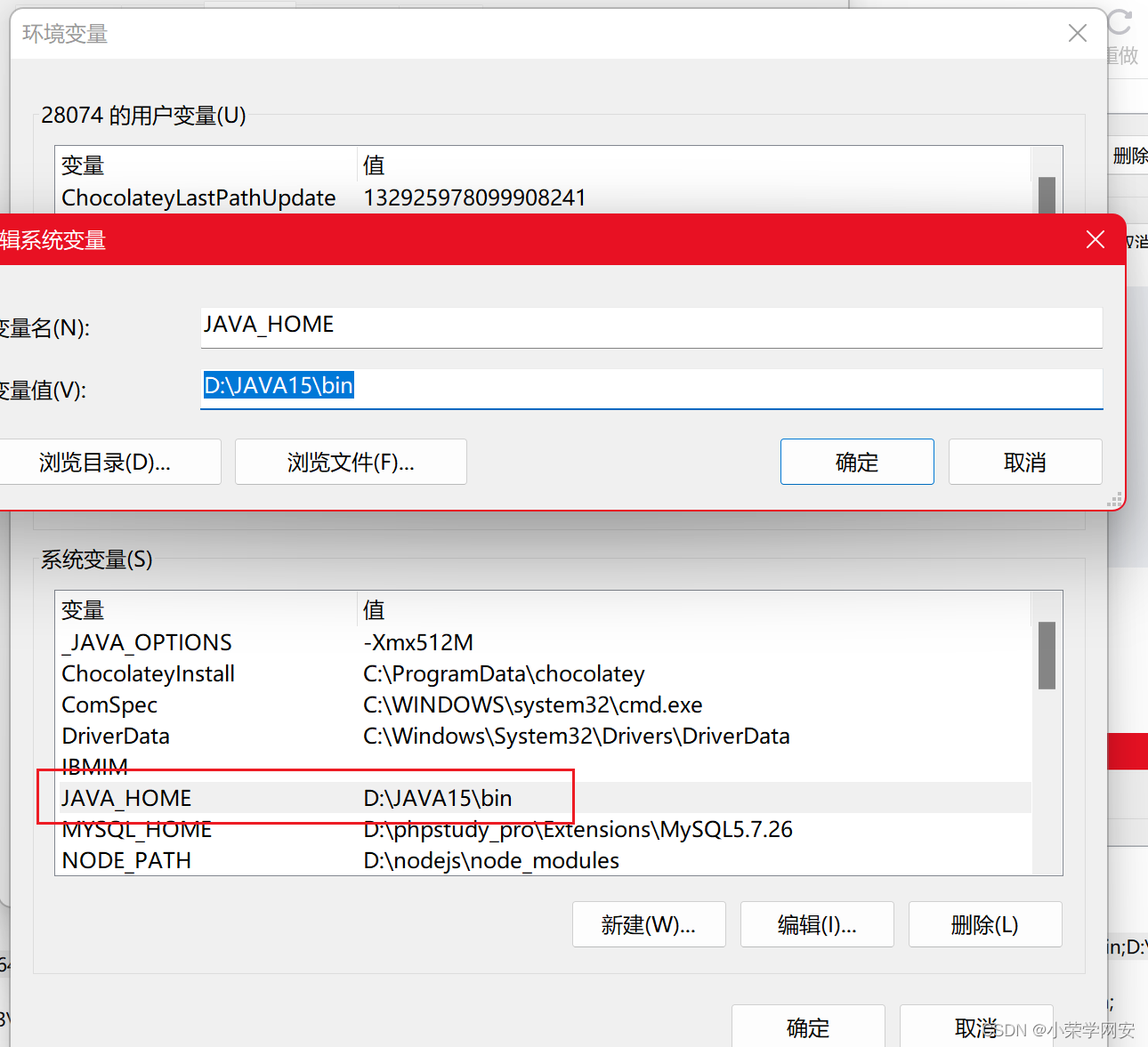Image resolution: width=1148 pixels, height=1047 pixels.
Task: Click New (新建(W)...) system variable button
Action: click(649, 924)
